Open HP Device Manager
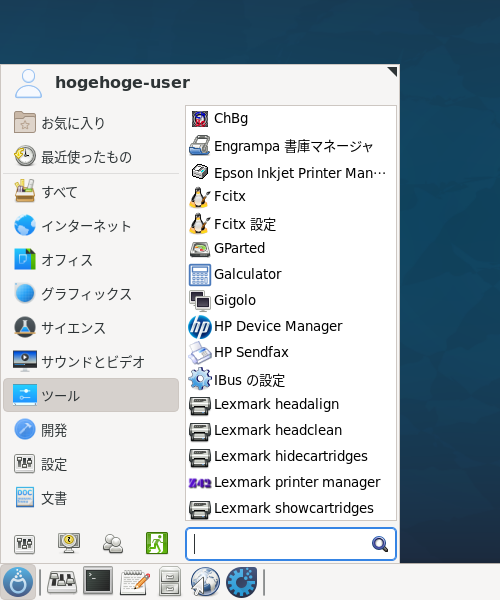 click(x=291, y=326)
